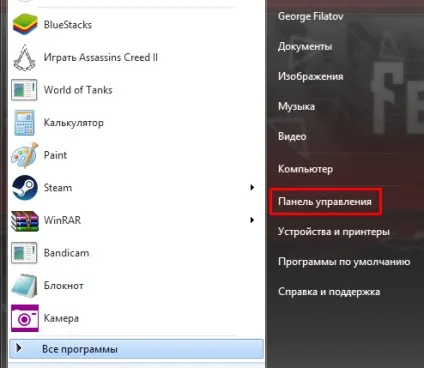Open Музыка folder

pos(296,106)
